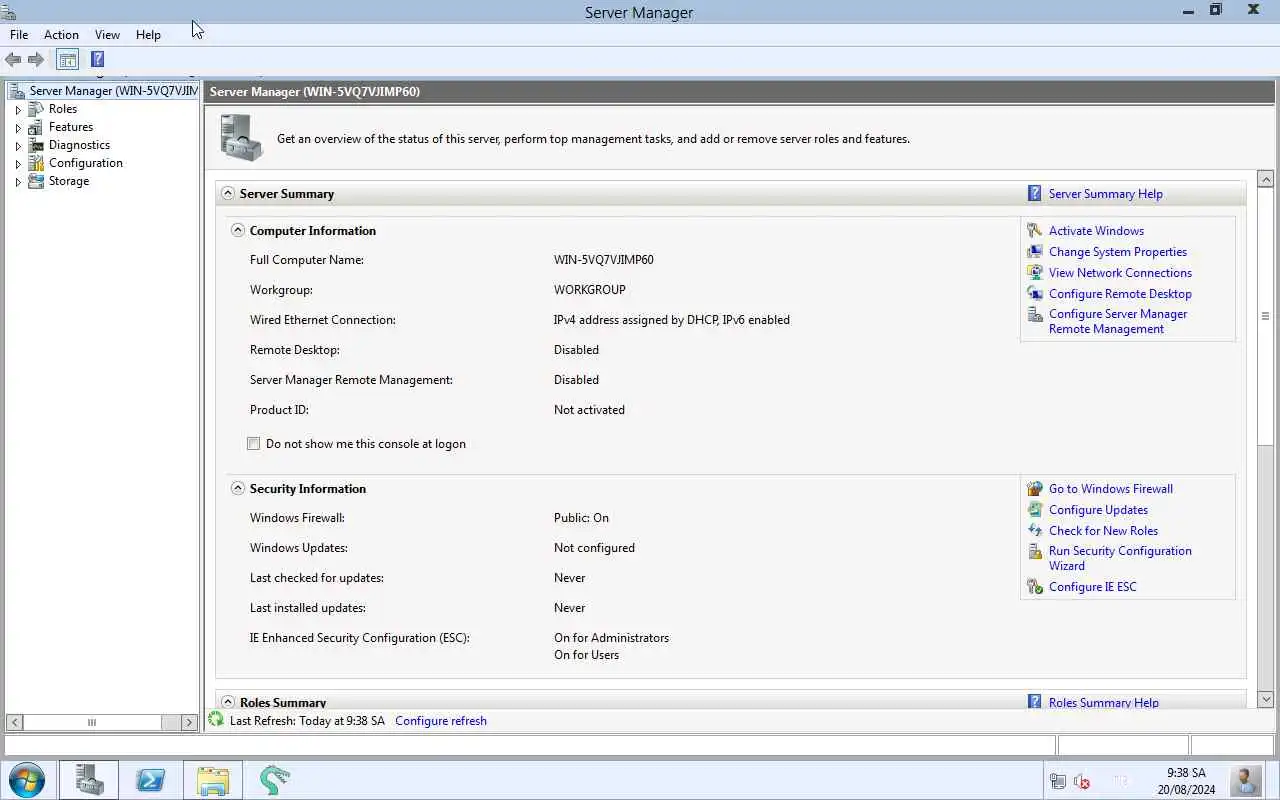Click the Configure Remote Desktop link
1280x800 pixels.
[x=1120, y=294]
